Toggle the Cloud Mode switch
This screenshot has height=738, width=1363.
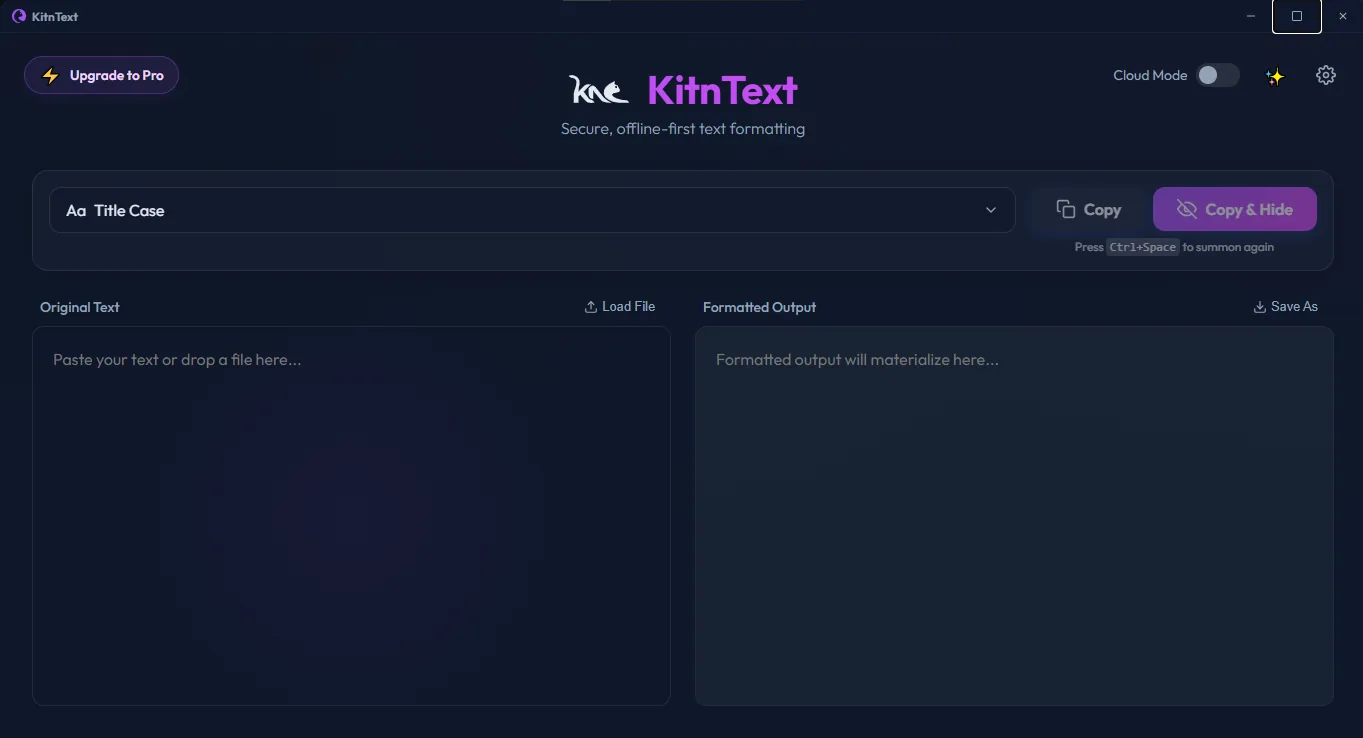(x=1218, y=75)
